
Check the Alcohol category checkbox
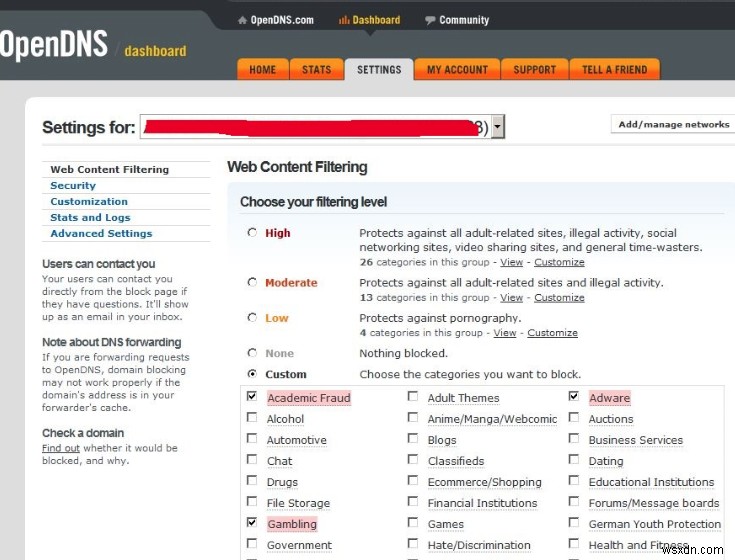pos(252,418)
